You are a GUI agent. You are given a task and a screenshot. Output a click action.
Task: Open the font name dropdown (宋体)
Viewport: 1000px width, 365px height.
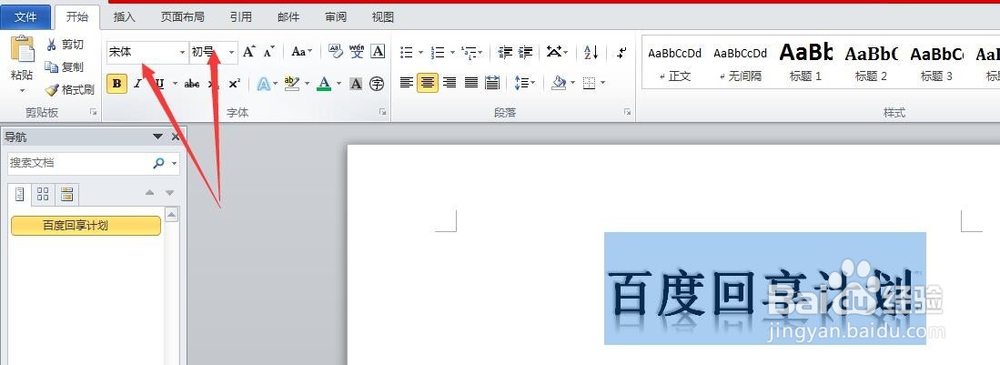(x=182, y=52)
